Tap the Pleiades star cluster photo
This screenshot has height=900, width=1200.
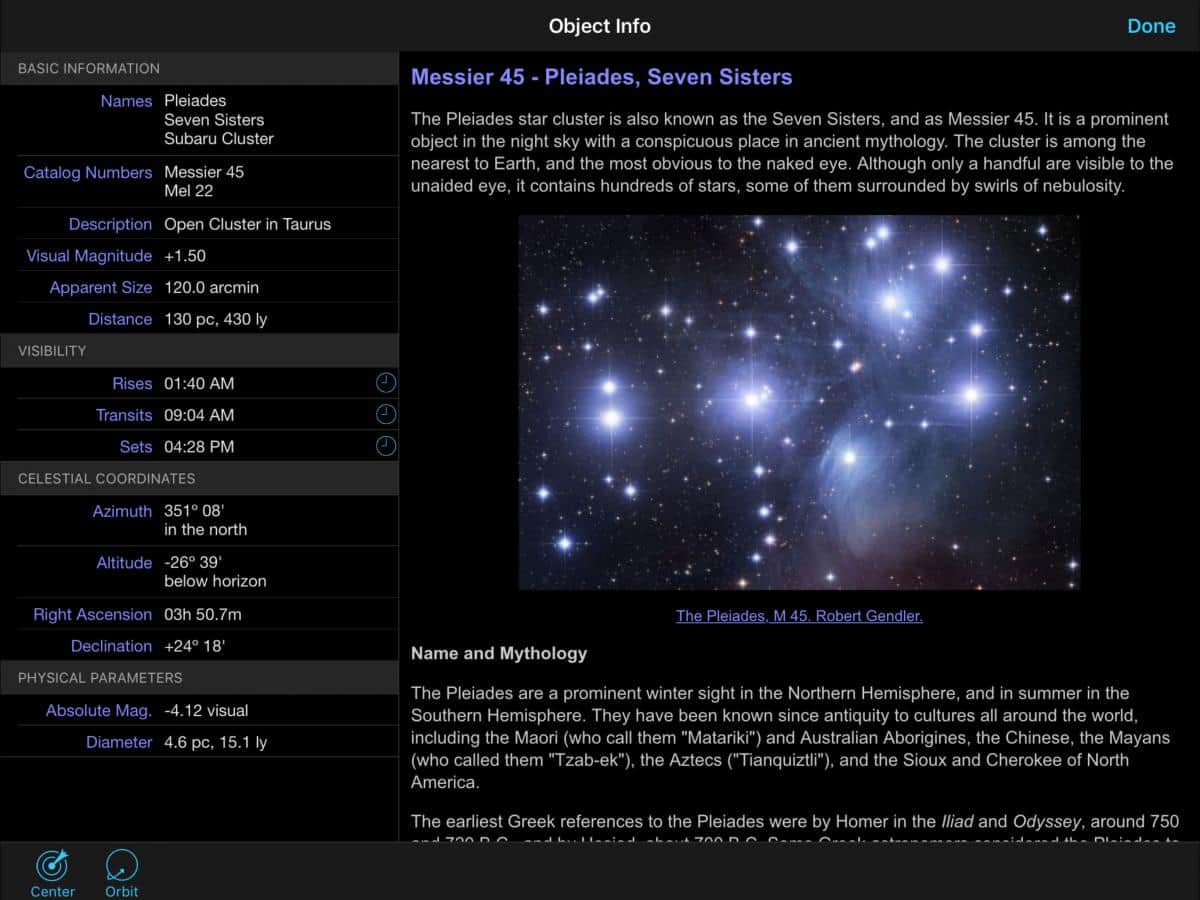[x=799, y=402]
